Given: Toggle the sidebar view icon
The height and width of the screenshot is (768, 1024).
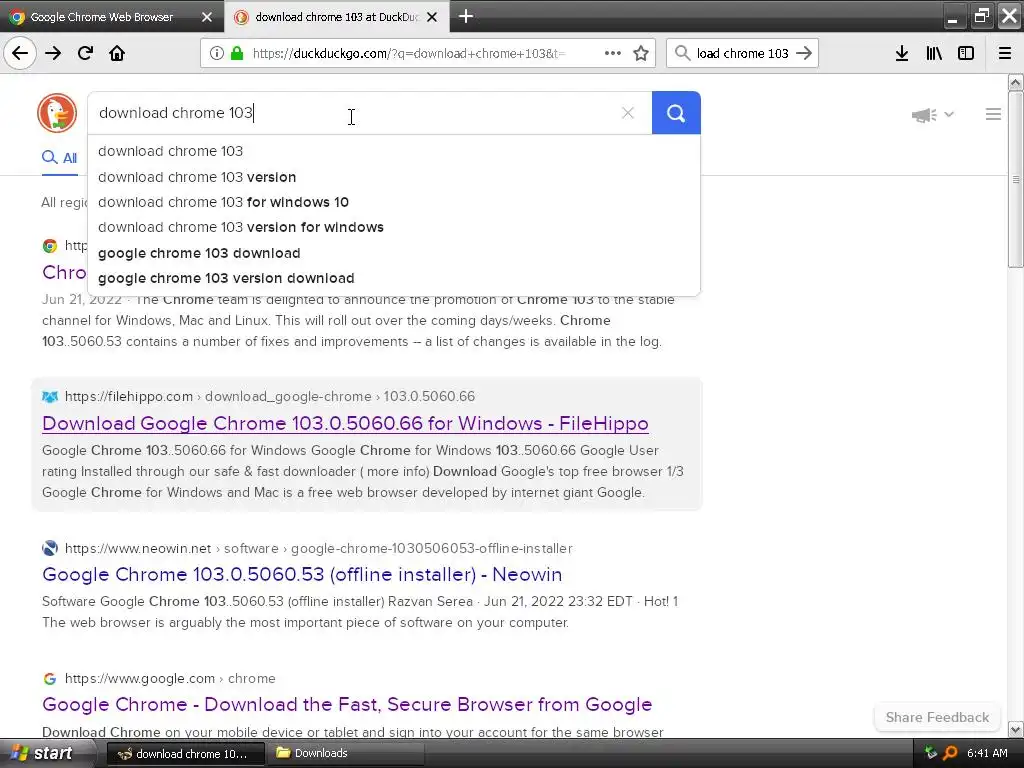Looking at the screenshot, I should coord(966,53).
